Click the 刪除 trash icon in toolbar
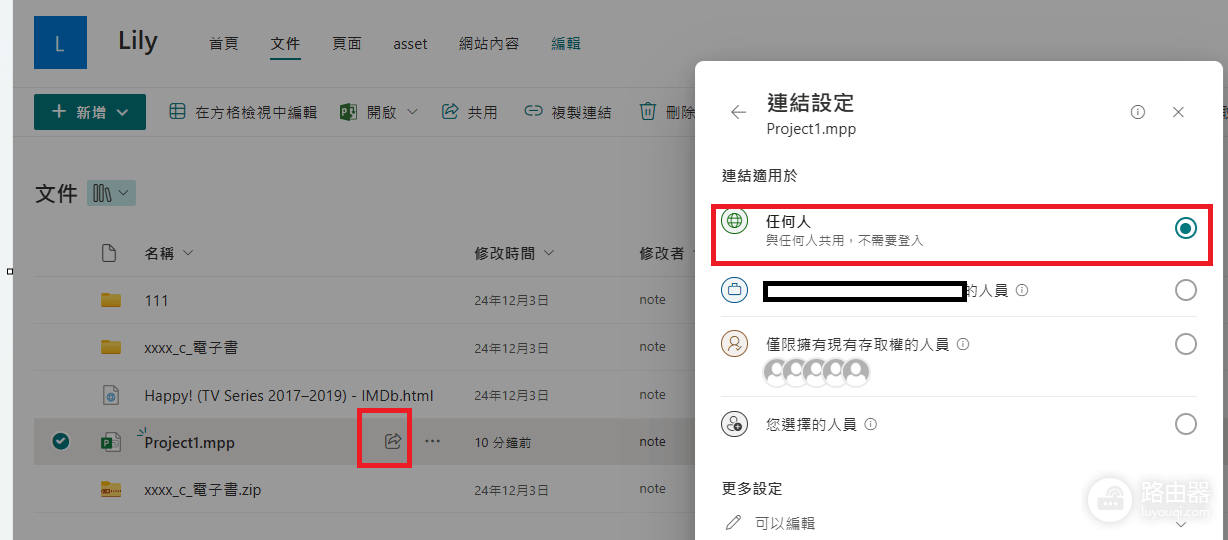 (649, 112)
